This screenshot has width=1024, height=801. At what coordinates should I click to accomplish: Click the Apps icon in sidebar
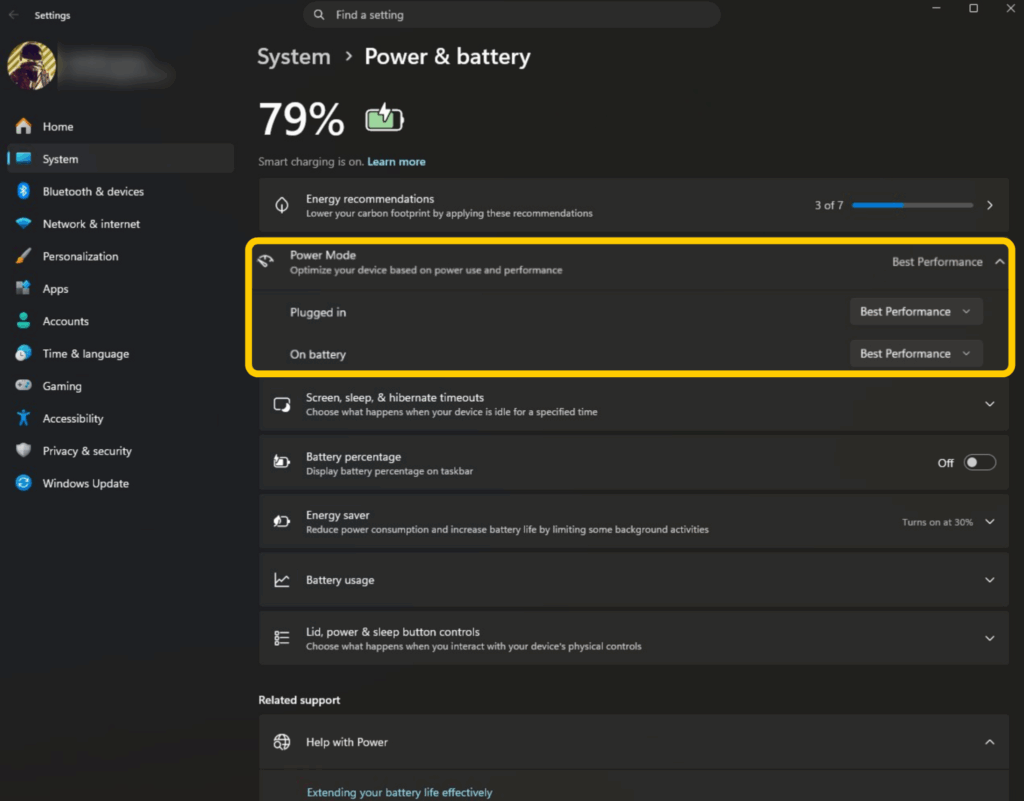tap(24, 288)
